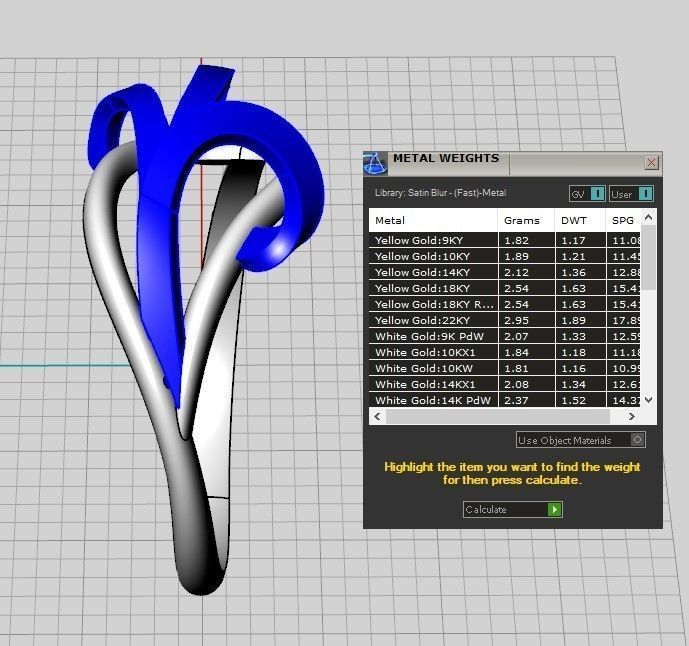Select the Yellow Gold:18KY R... row
The image size is (689, 646).
click(504, 304)
